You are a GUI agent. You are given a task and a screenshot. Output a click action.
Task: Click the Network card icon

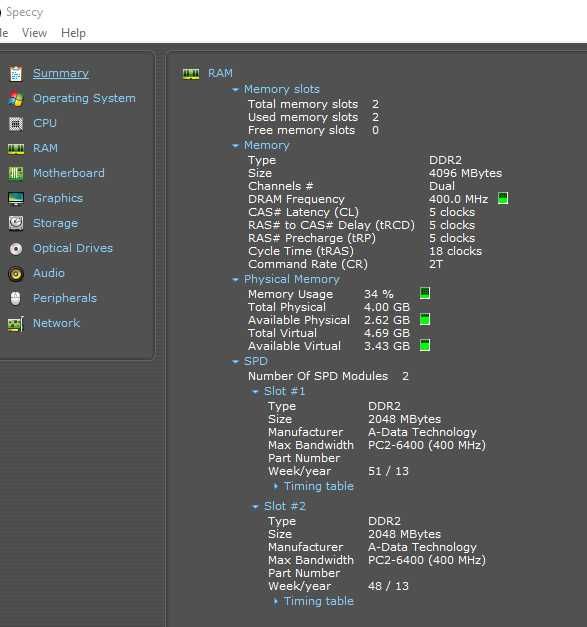[x=16, y=324]
